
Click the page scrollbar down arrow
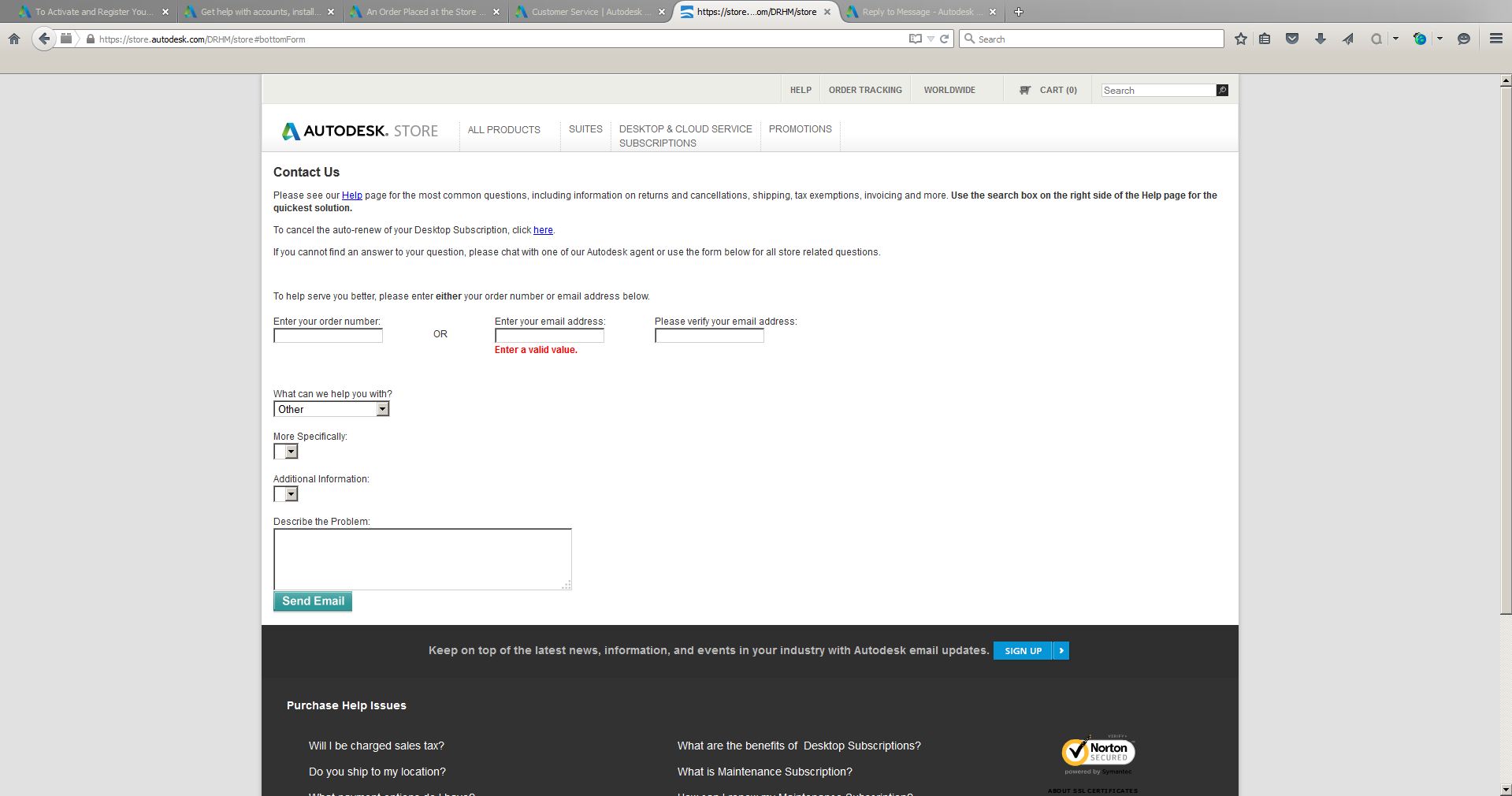coord(1506,790)
